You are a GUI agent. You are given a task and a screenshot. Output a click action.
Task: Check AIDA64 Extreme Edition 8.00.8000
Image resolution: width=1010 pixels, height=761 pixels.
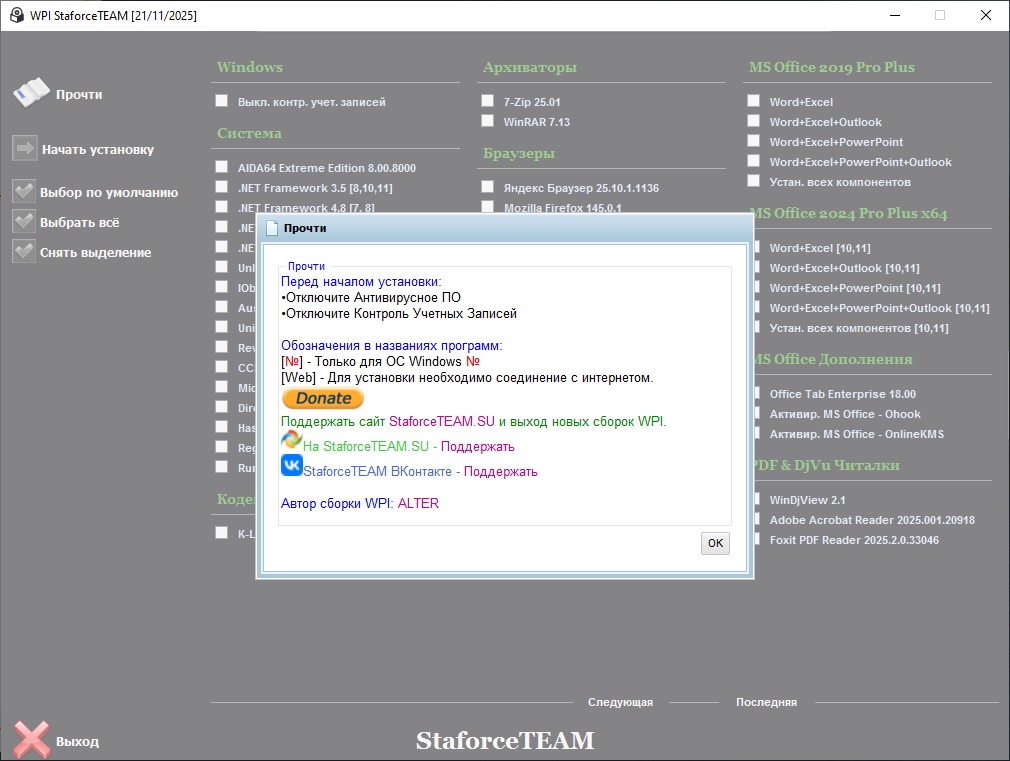(x=222, y=167)
